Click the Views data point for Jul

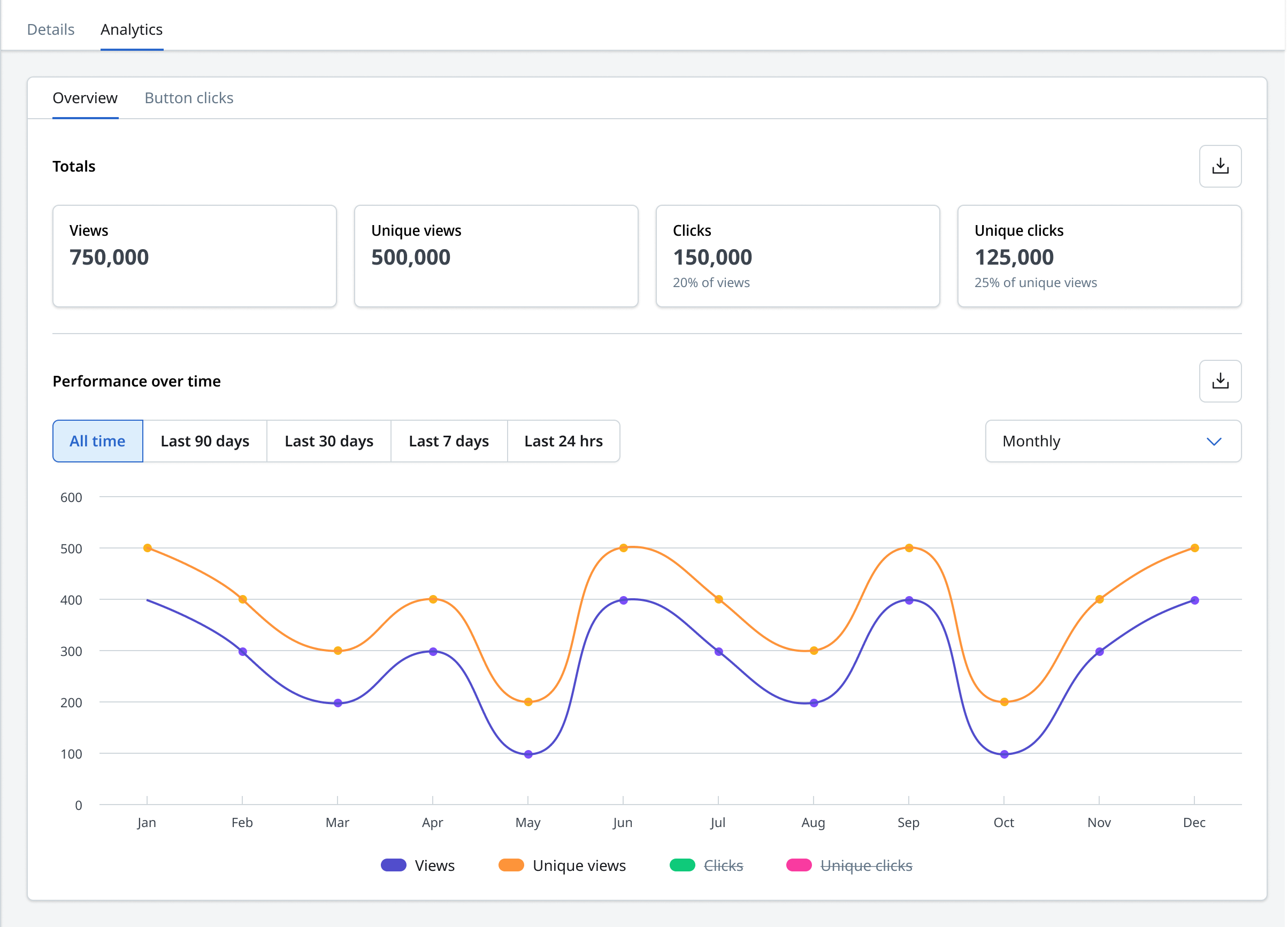(719, 652)
